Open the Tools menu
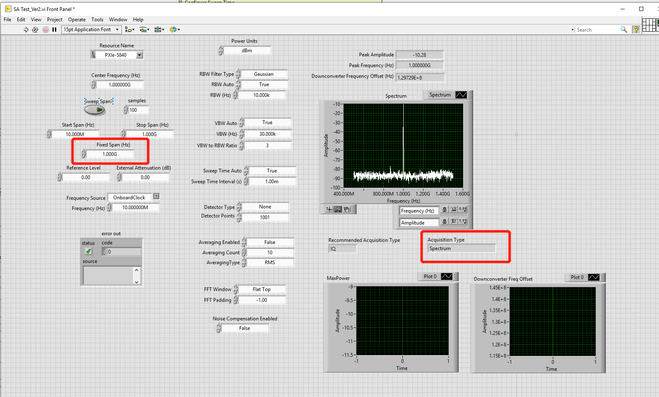Image resolution: width=659 pixels, height=397 pixels. [x=97, y=19]
